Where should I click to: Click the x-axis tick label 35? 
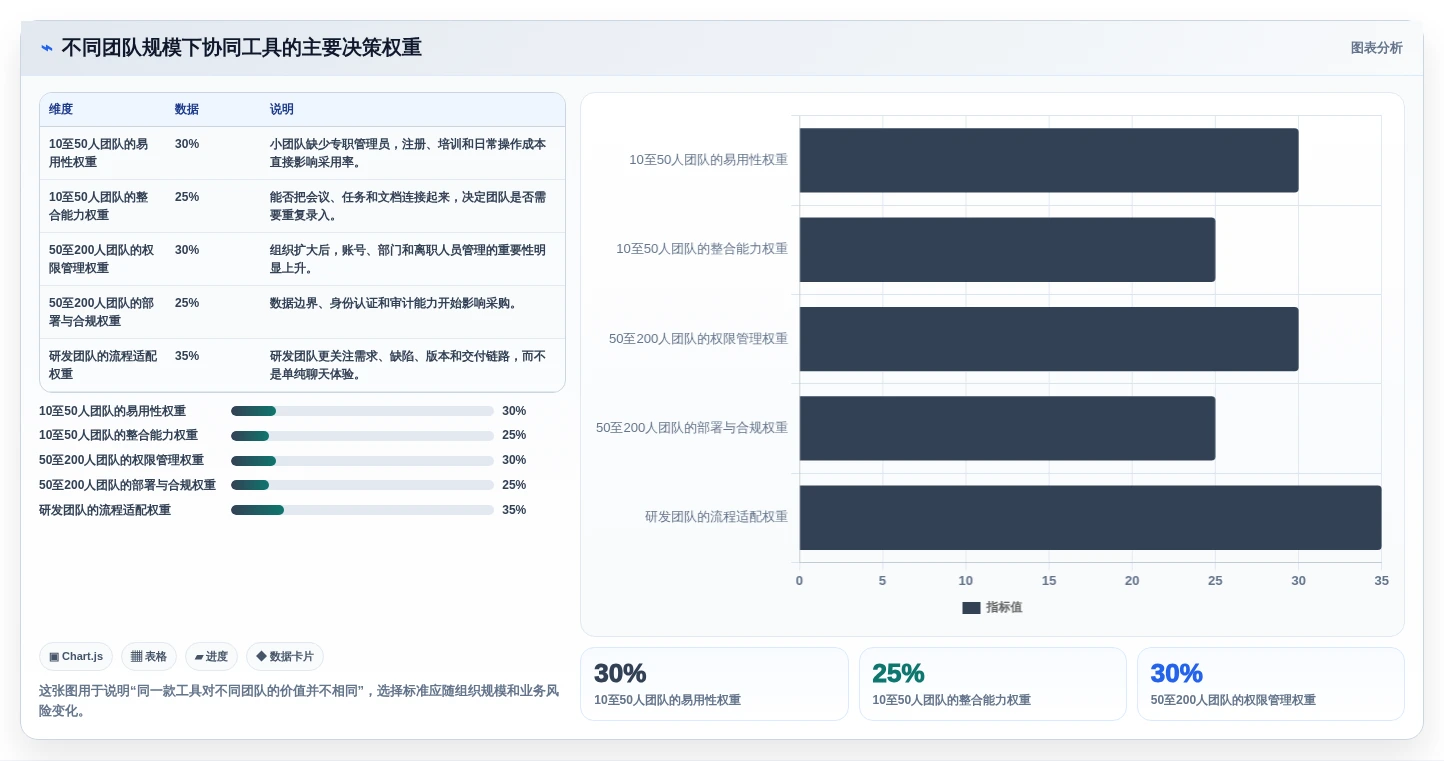(1381, 581)
